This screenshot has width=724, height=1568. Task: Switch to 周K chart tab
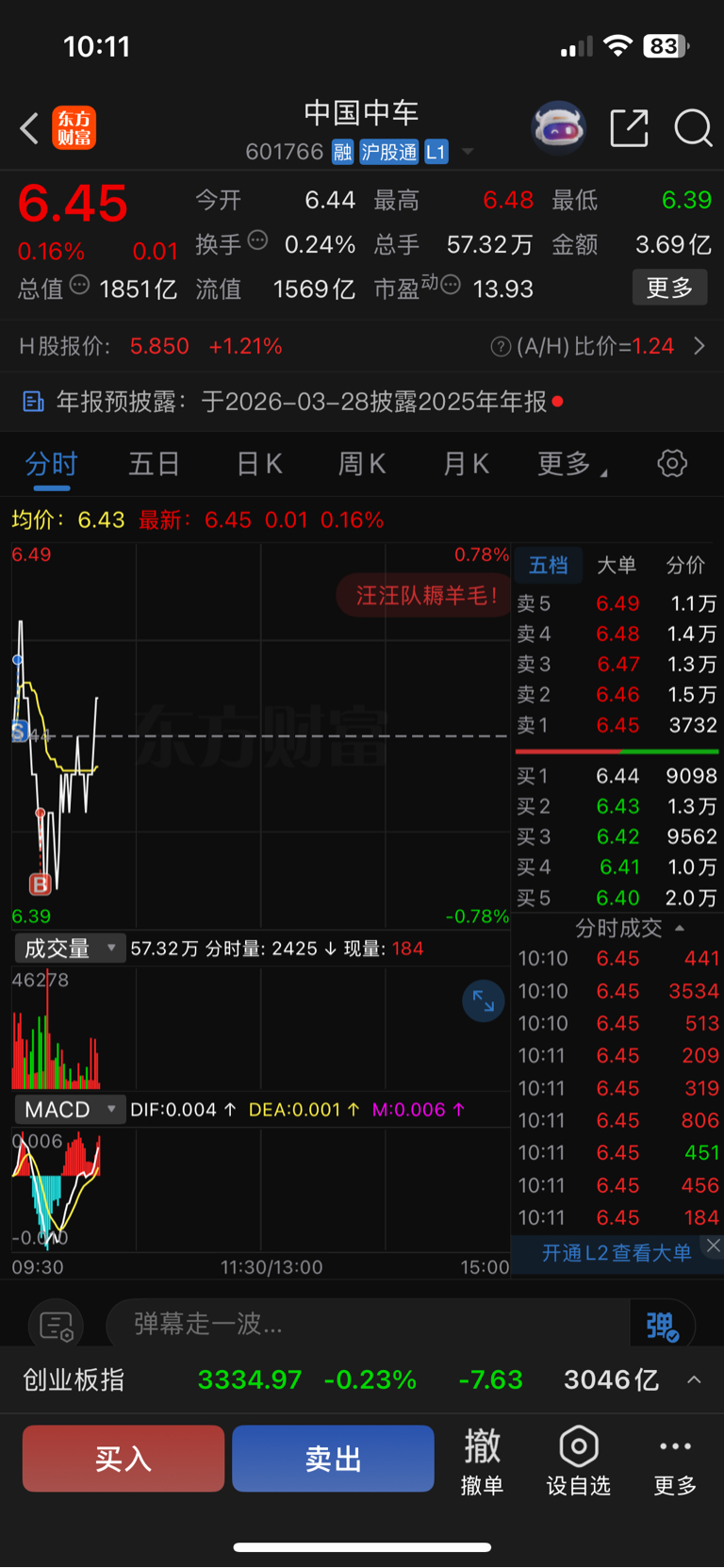(x=362, y=464)
